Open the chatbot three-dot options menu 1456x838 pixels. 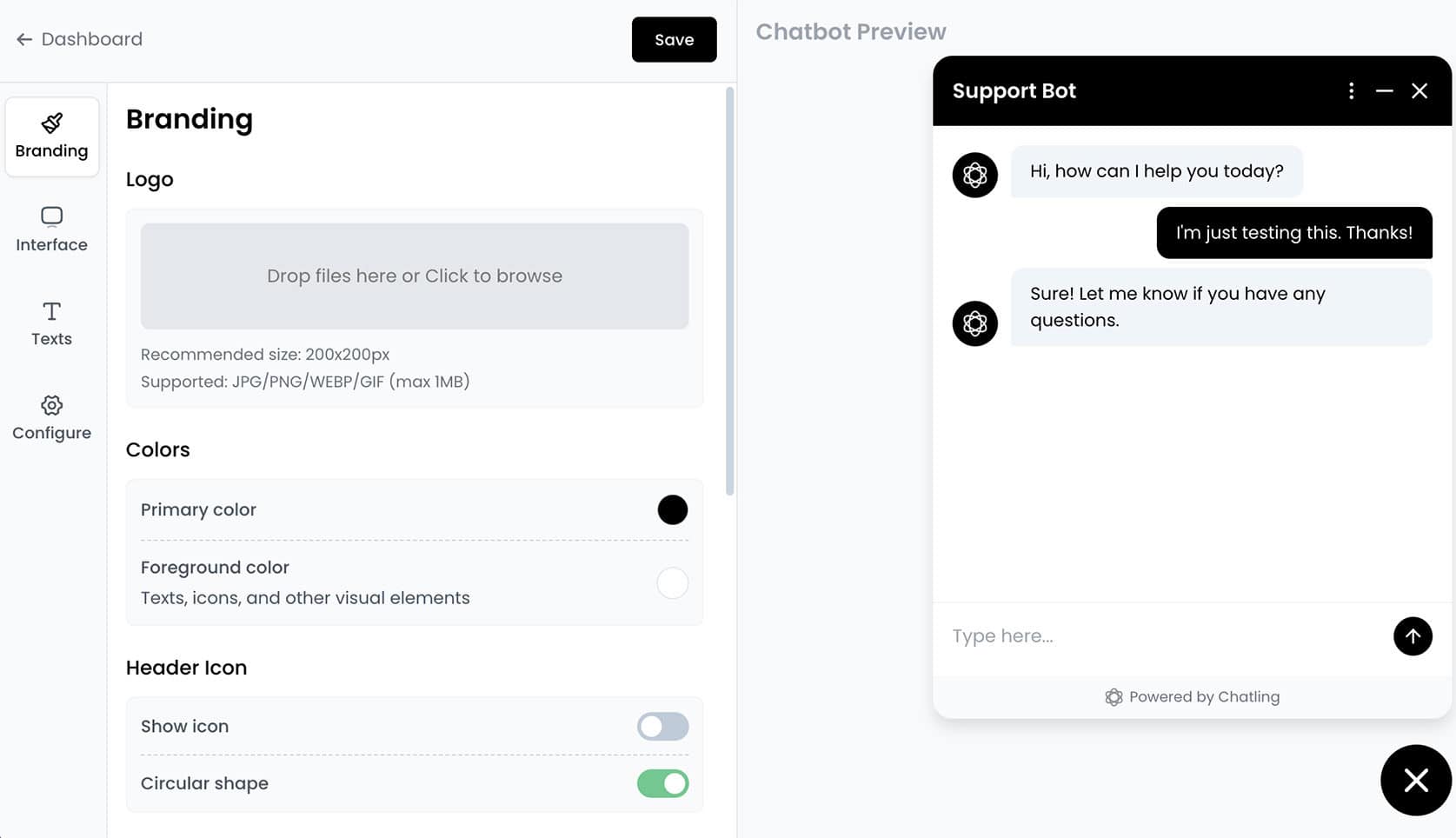click(1351, 91)
